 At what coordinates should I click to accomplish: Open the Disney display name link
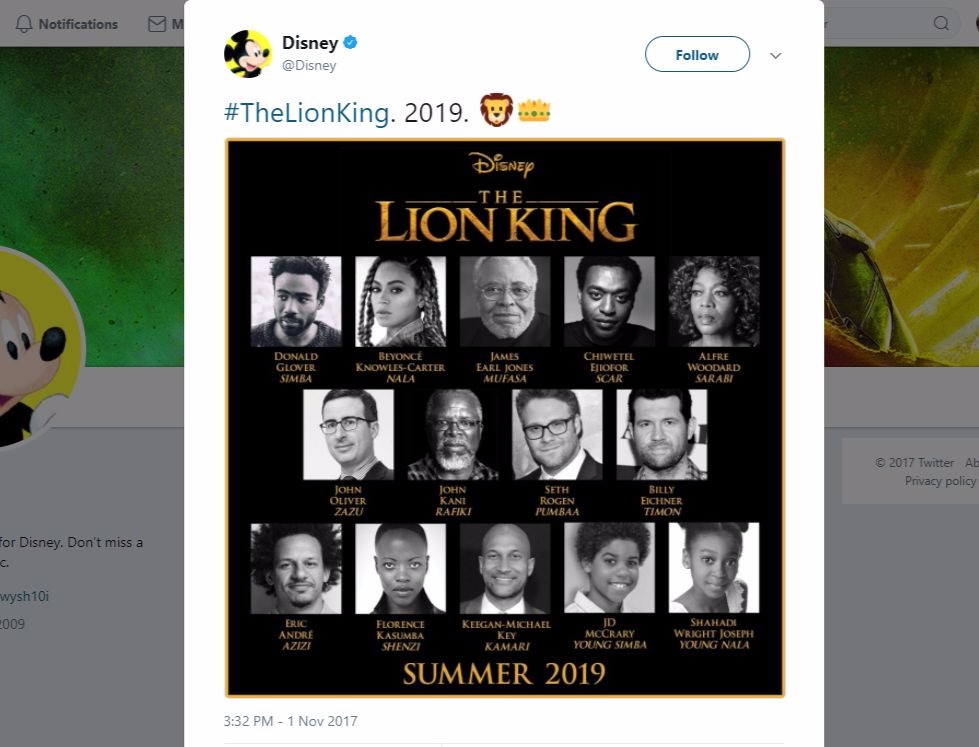point(310,43)
